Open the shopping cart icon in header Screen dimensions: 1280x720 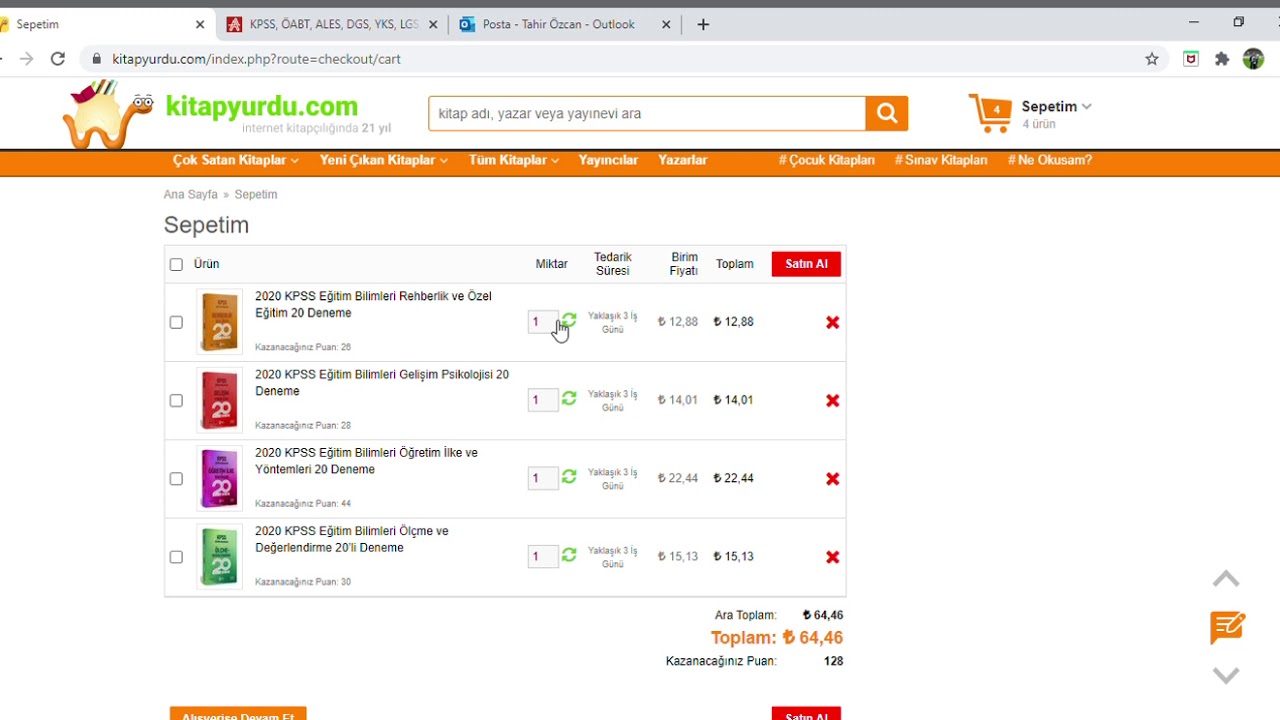990,113
